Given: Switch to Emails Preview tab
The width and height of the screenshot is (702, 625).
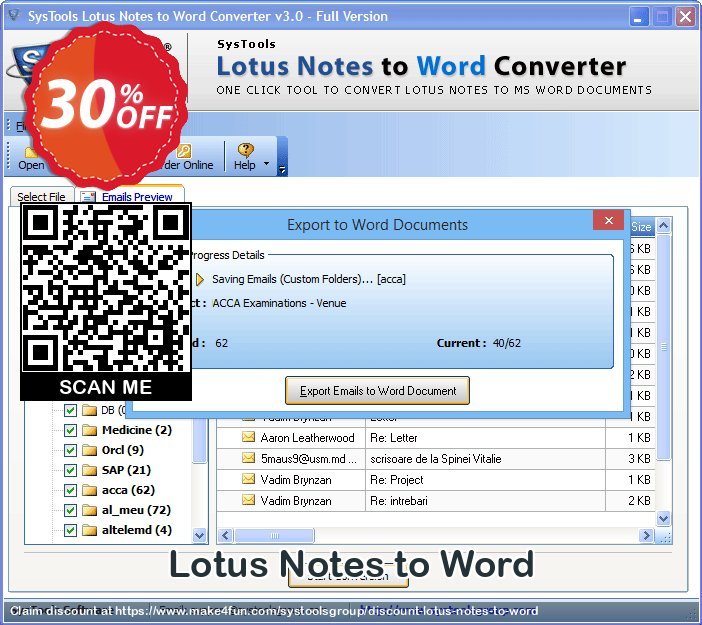Looking at the screenshot, I should tap(131, 197).
